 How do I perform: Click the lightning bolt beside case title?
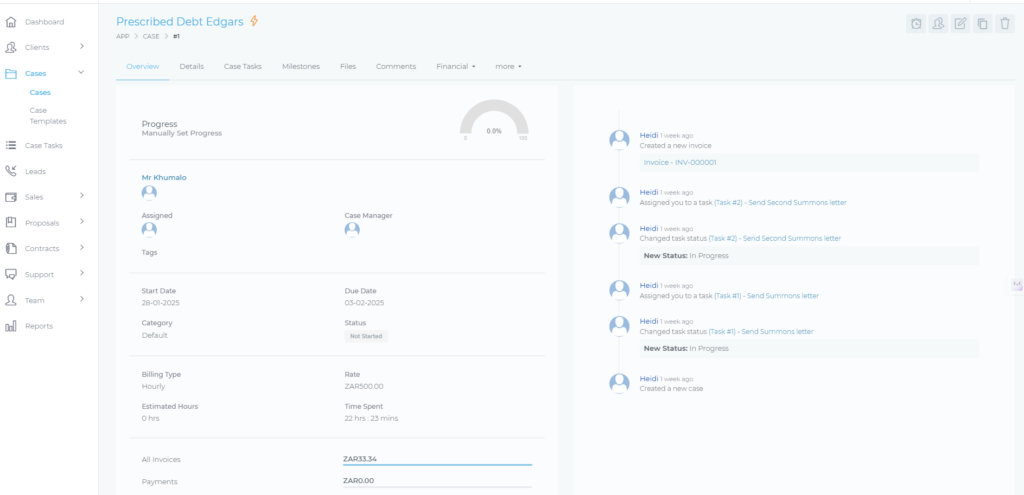tap(254, 21)
